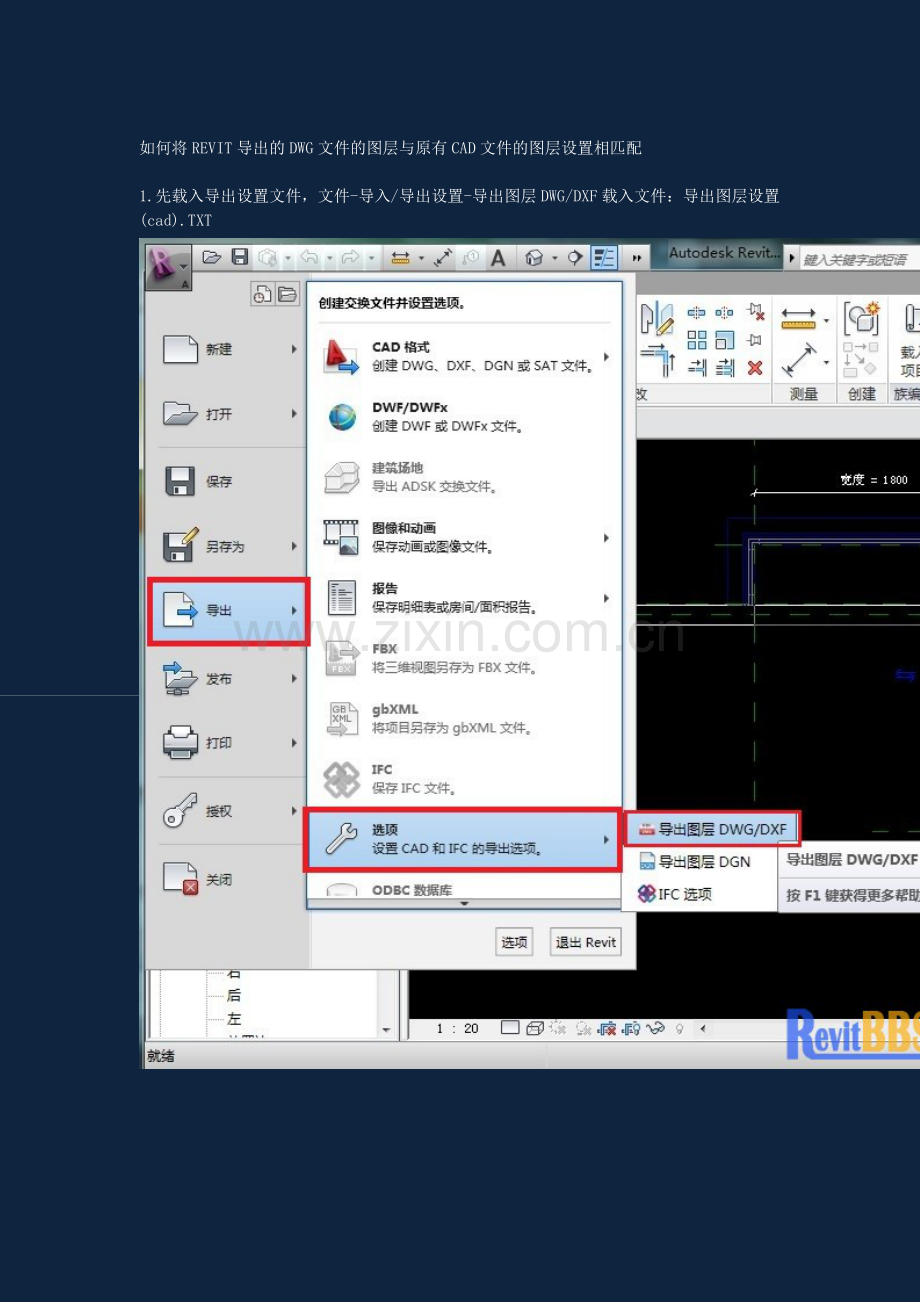Screen dimensions: 920x1302
Task: Select 导出 in the application menu
Action: point(228,610)
